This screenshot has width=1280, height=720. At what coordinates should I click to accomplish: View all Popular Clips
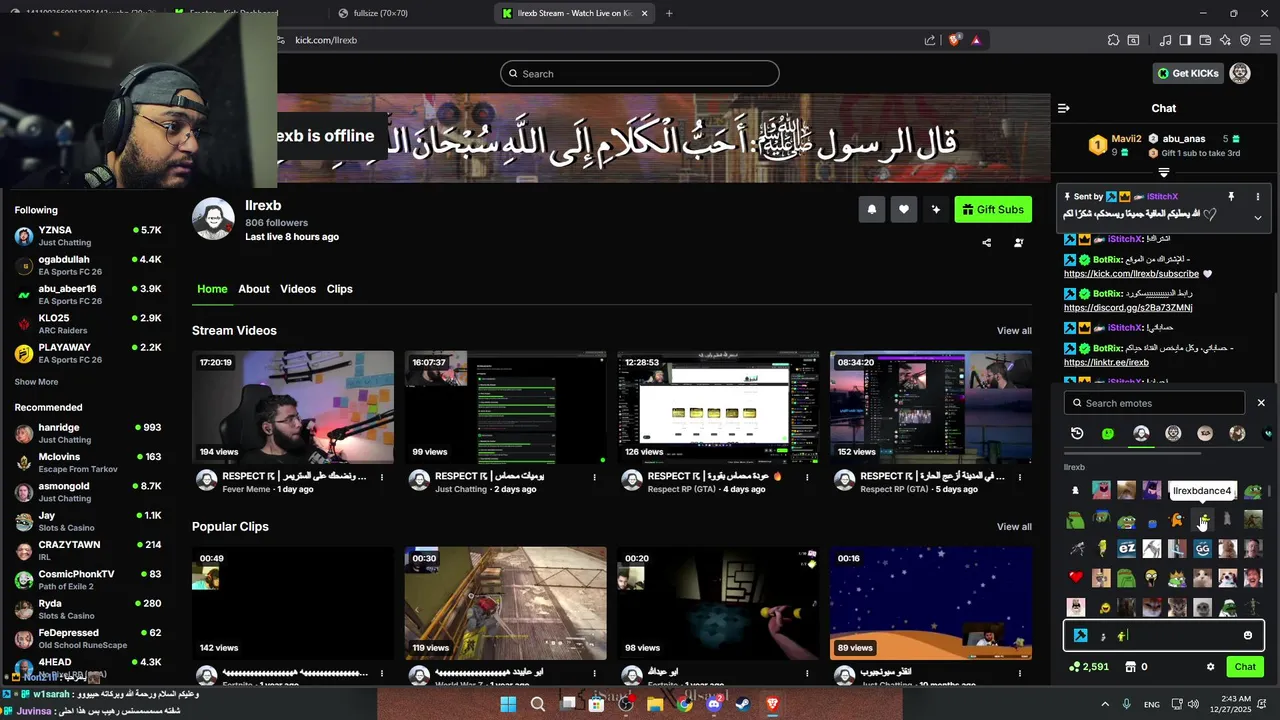(x=1014, y=527)
